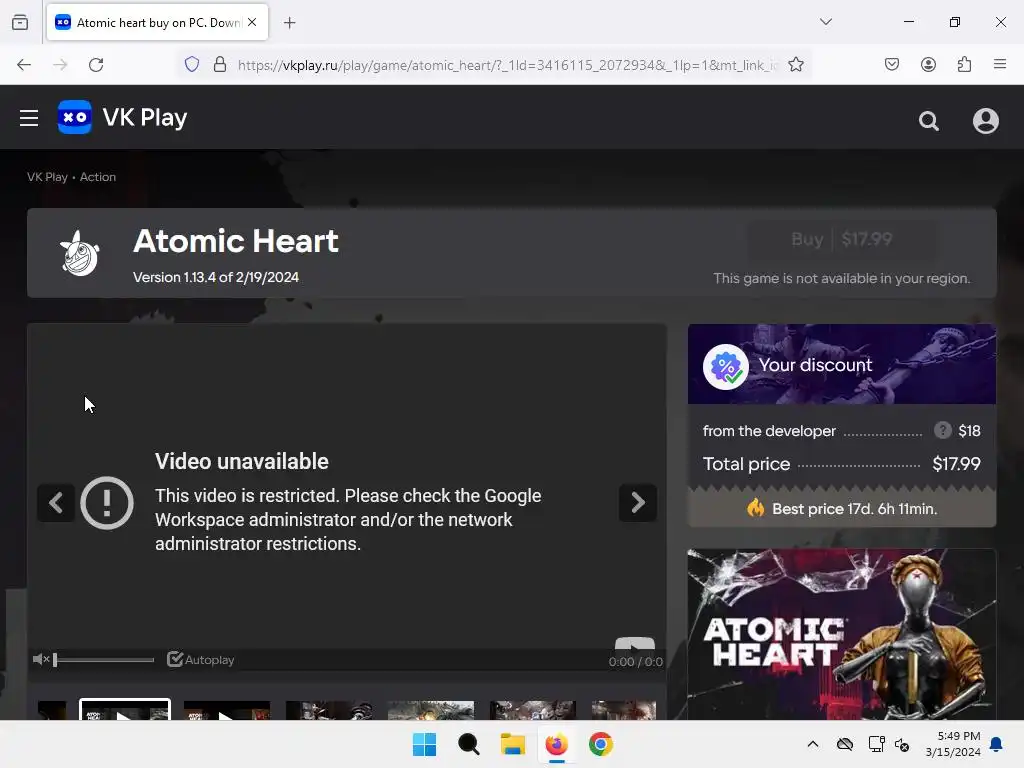Toggle the Autoplay checkbox
Image resolution: width=1024 pixels, height=768 pixels.
pyautogui.click(x=174, y=660)
